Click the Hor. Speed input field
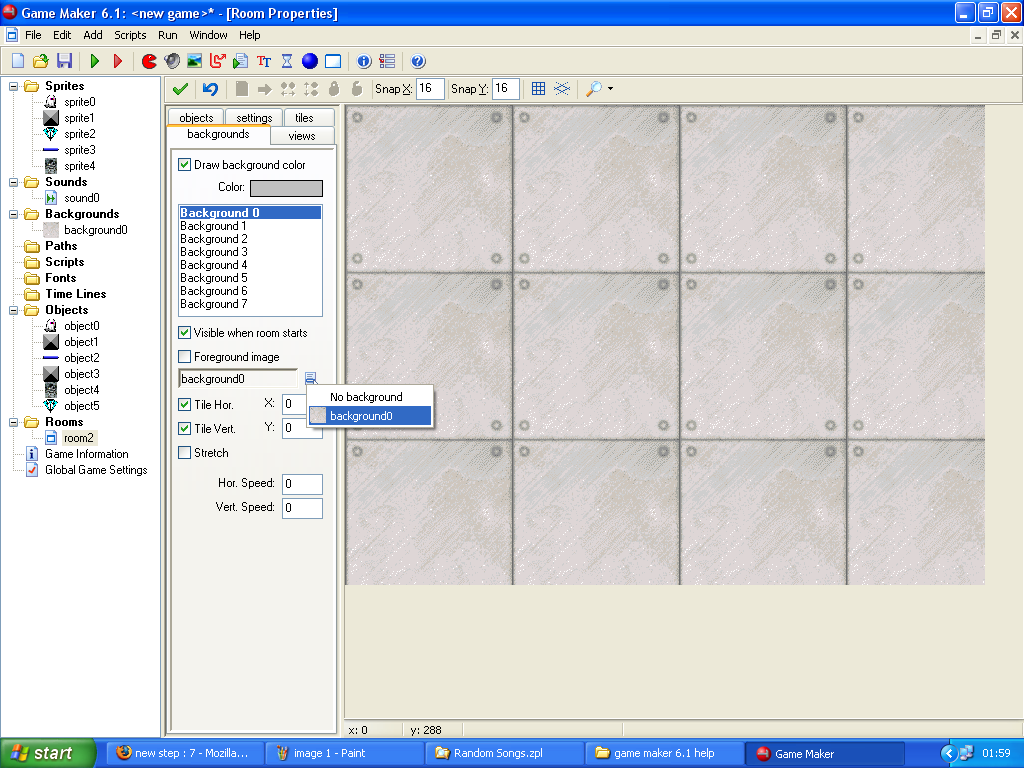 [301, 484]
